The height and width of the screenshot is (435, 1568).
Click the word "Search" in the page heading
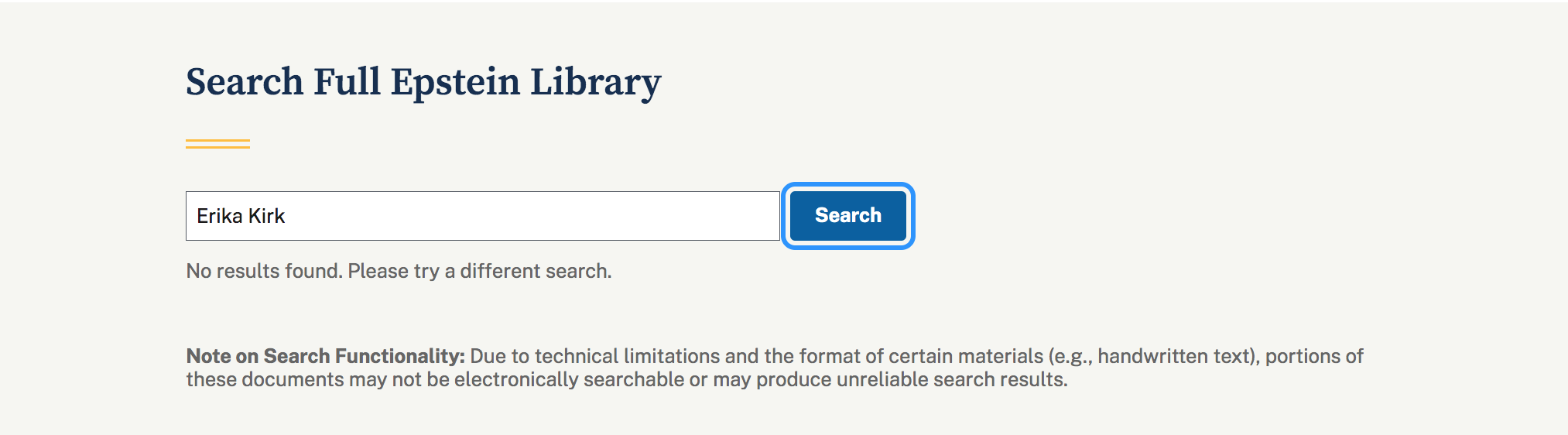click(x=245, y=82)
